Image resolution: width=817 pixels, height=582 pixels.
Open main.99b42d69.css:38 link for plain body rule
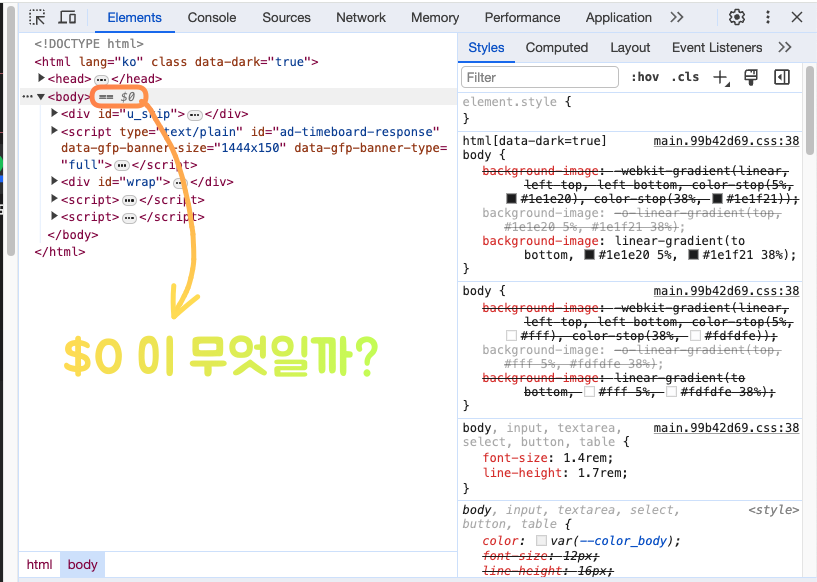(x=726, y=291)
